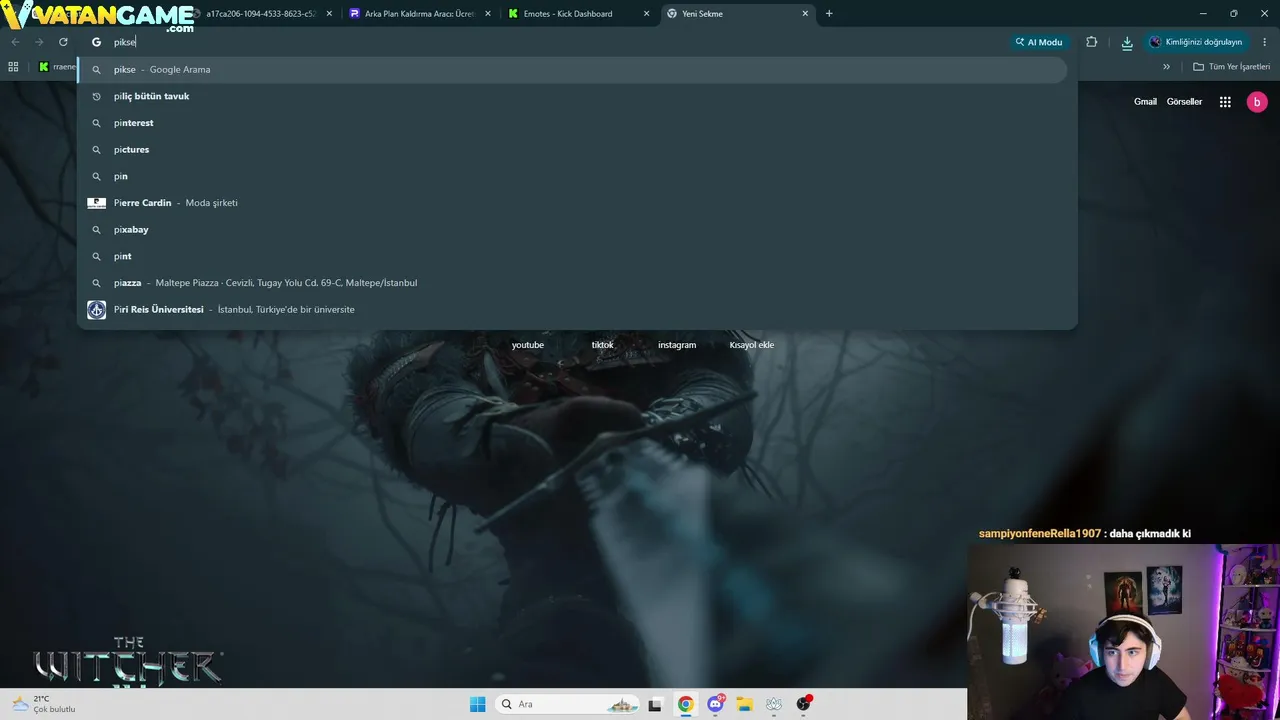
Task: Click the AI Modu button
Action: click(1039, 42)
